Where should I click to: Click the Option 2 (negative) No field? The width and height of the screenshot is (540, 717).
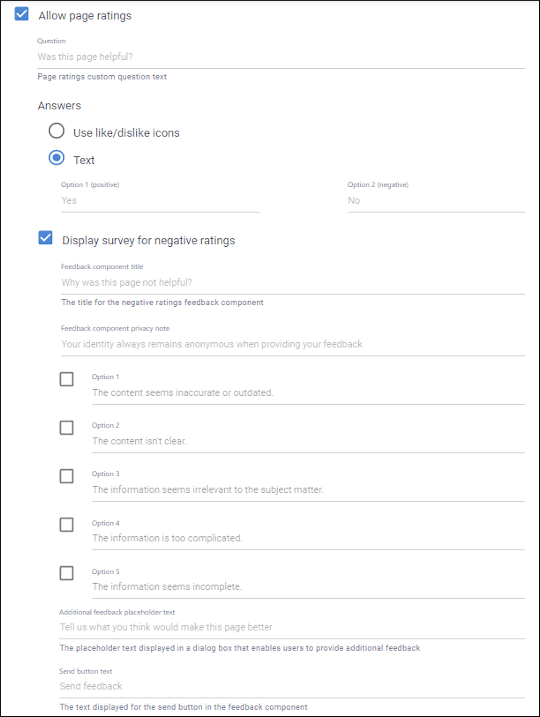coord(436,201)
